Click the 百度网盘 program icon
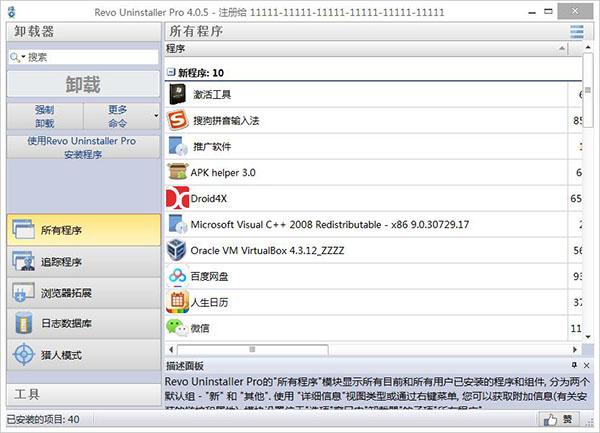This screenshot has height=433, width=600. click(x=177, y=276)
